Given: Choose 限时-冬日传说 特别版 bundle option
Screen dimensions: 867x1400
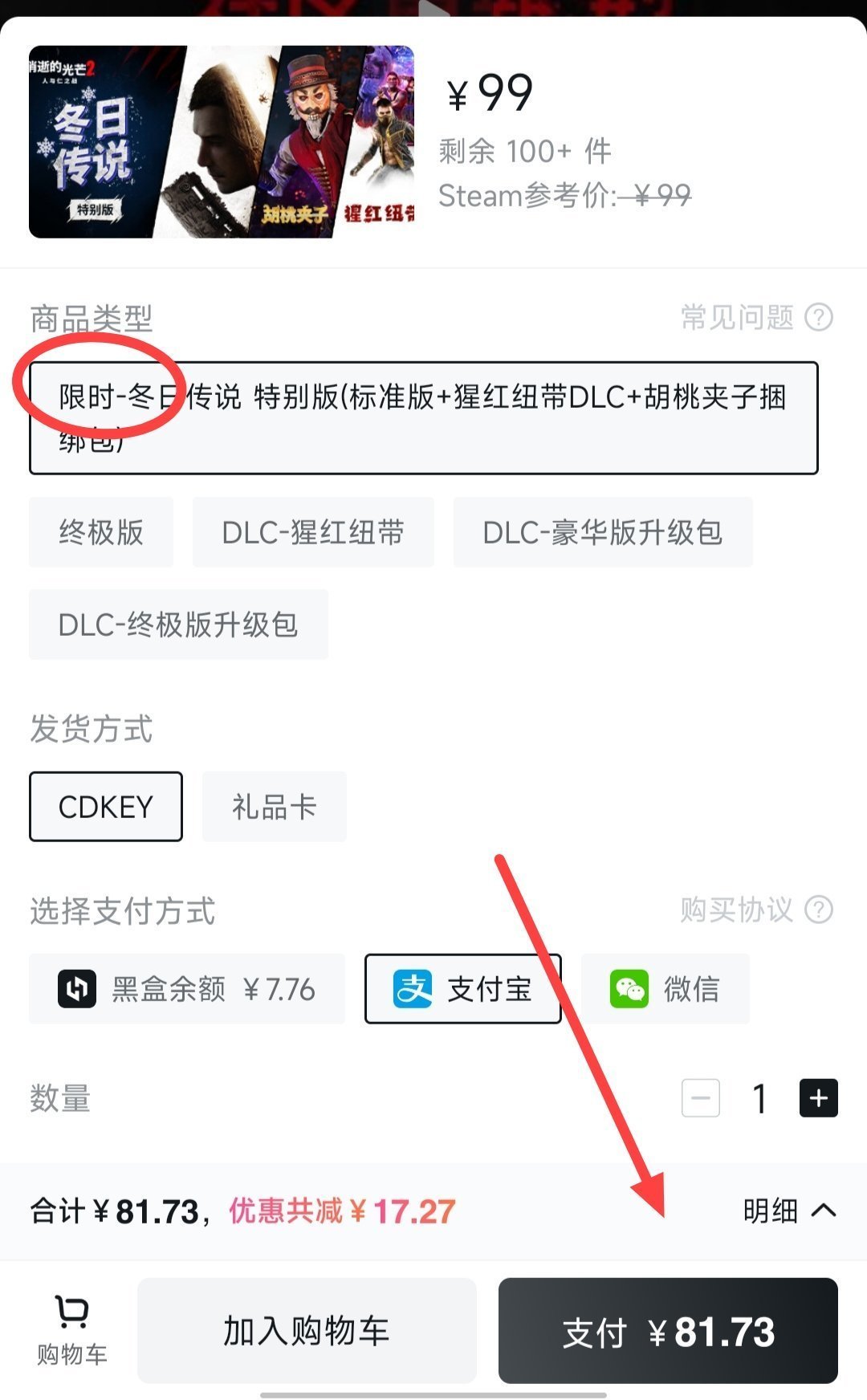Looking at the screenshot, I should [424, 418].
